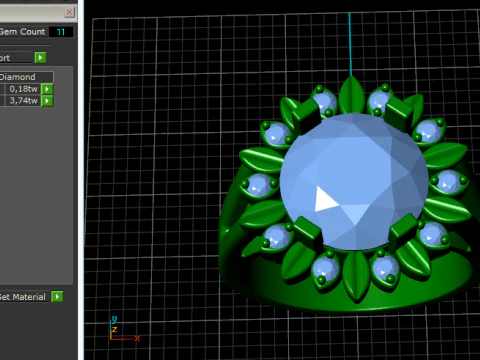Click the Gem Count value field
The height and width of the screenshot is (360, 480).
click(61, 32)
